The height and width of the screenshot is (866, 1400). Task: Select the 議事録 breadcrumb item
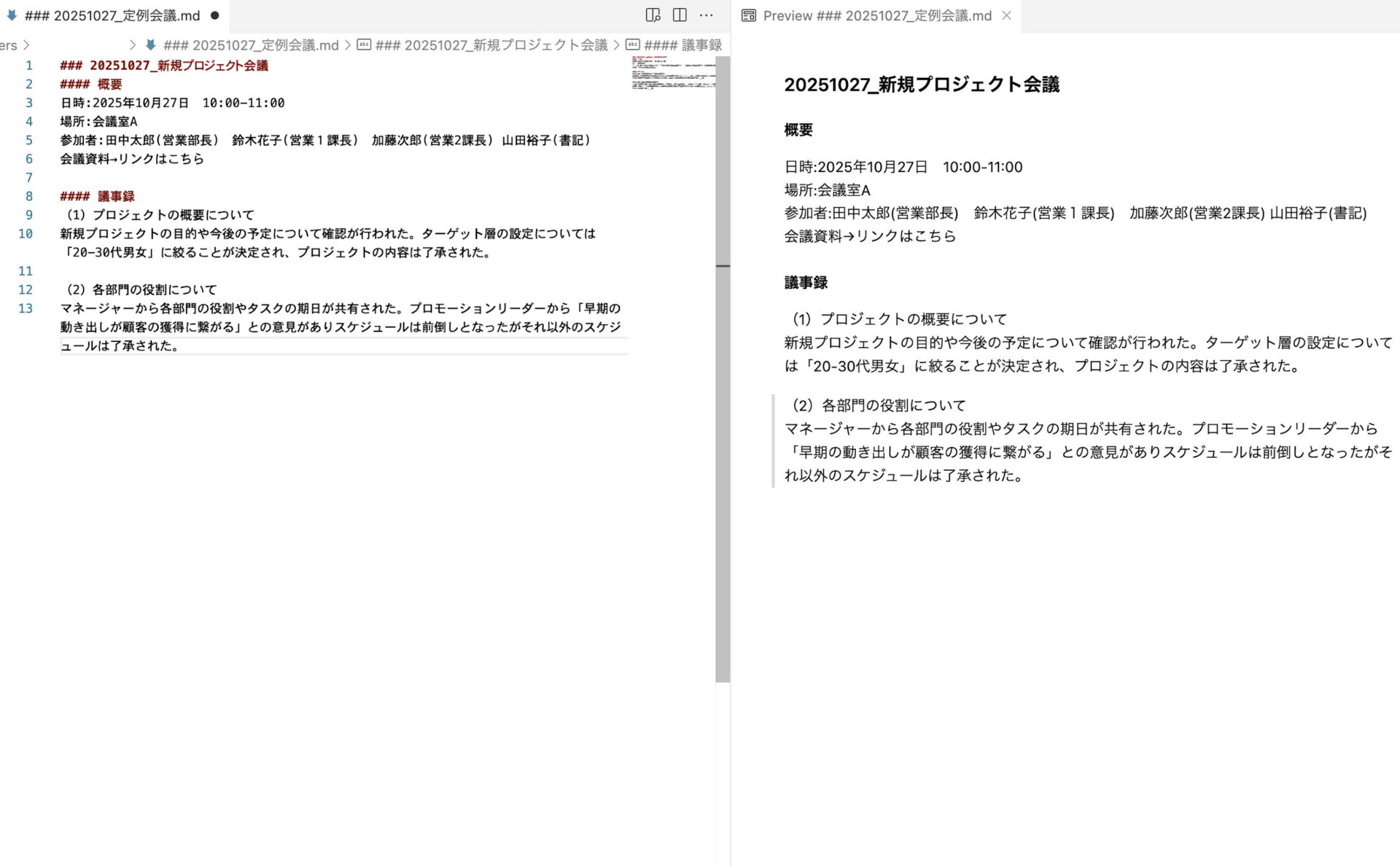point(685,44)
